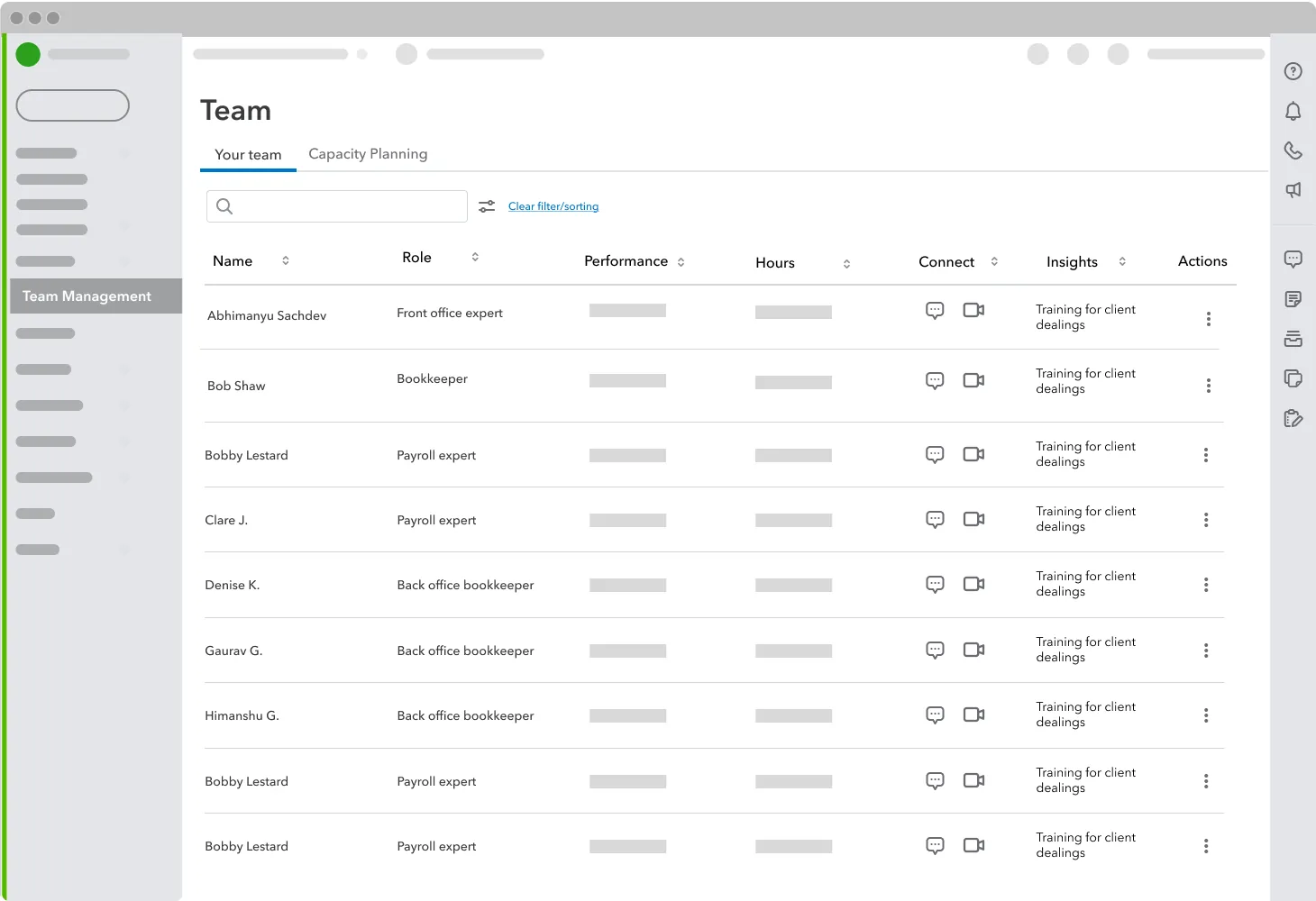This screenshot has width=1316, height=901.
Task: Open actions menu for Himanshu G.
Action: coord(1206,715)
